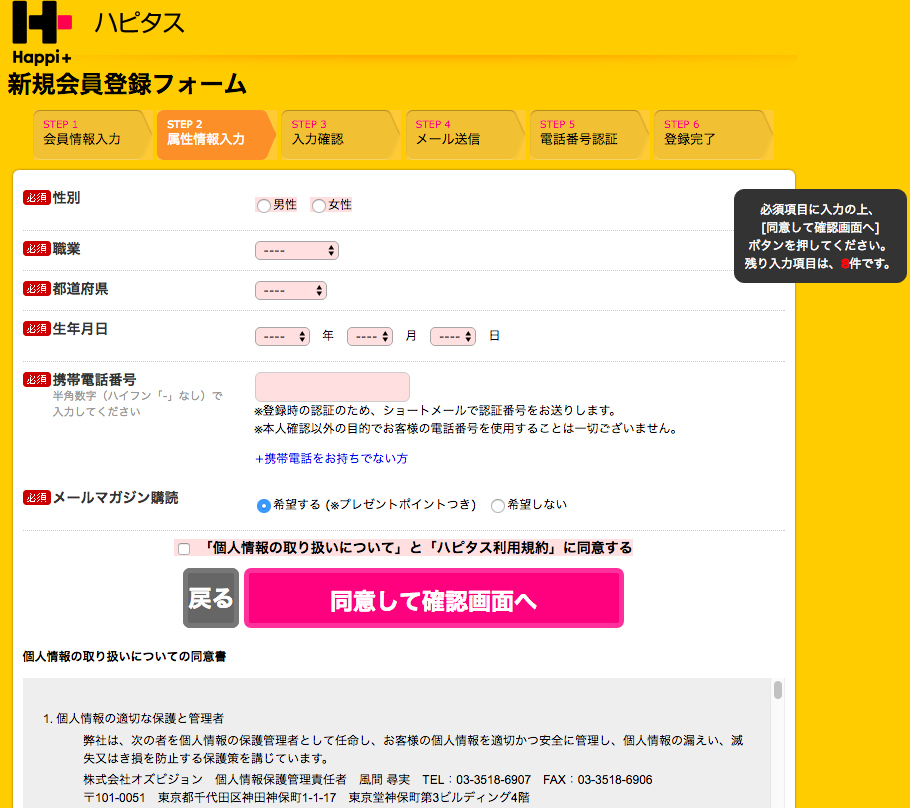Open the 携帯電話をお持ちでない方 link
The height and width of the screenshot is (808, 910).
pos(331,459)
